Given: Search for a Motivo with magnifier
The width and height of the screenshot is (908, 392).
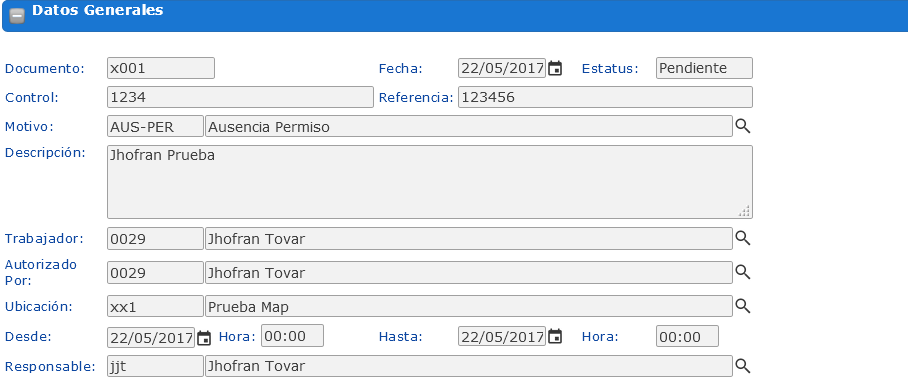Looking at the screenshot, I should point(742,126).
